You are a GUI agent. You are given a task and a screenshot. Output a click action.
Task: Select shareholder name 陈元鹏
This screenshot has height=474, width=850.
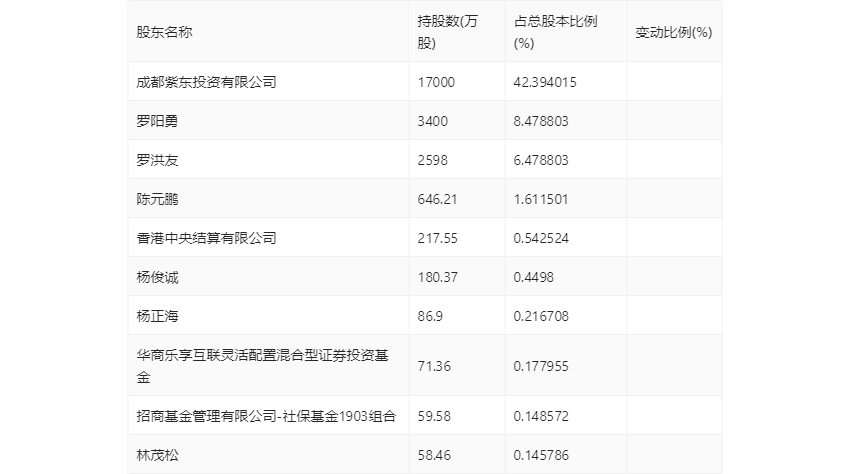tap(157, 199)
